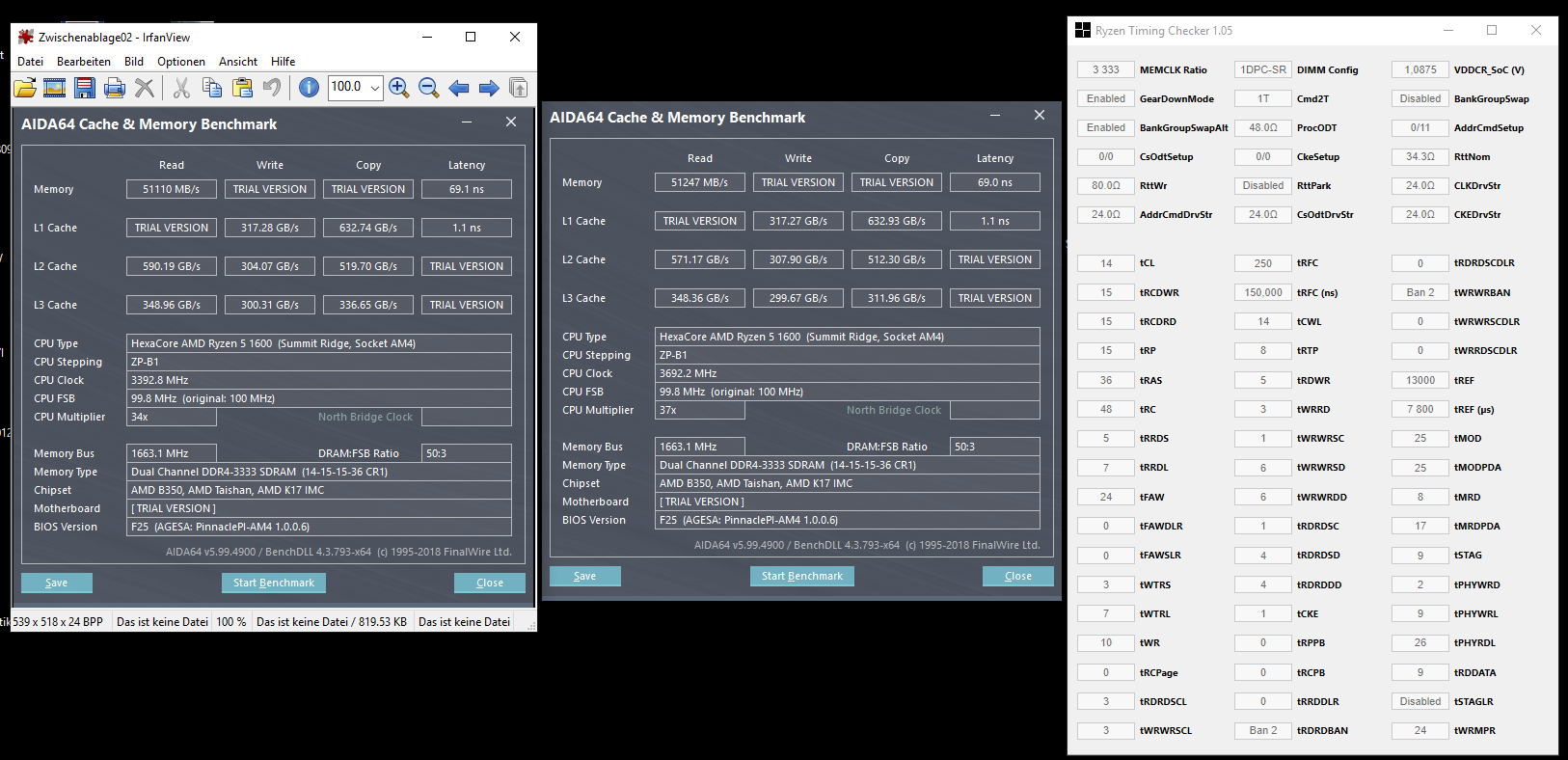Screen dimensions: 1568x760
Task: Open the Ansicht menu
Action: coord(238,62)
